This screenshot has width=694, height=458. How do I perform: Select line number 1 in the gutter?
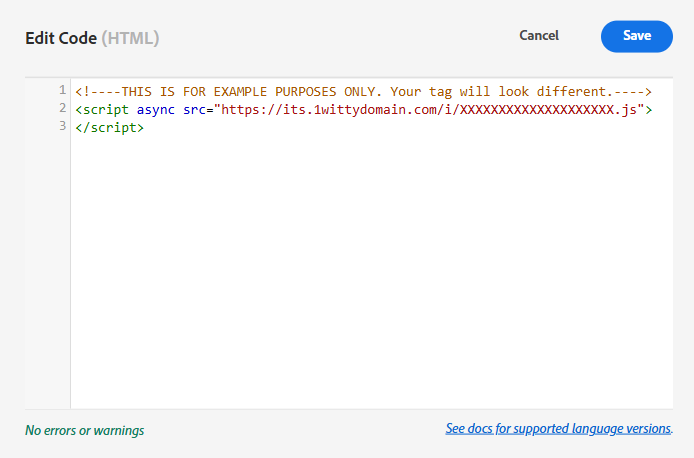pyautogui.click(x=62, y=90)
